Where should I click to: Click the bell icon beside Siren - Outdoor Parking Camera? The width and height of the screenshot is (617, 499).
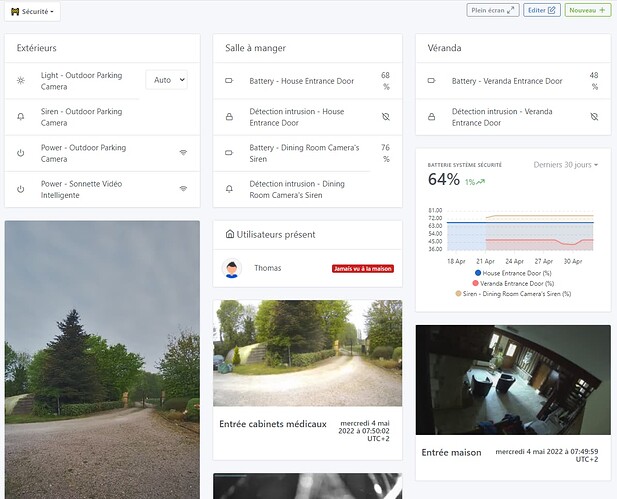[x=21, y=117]
